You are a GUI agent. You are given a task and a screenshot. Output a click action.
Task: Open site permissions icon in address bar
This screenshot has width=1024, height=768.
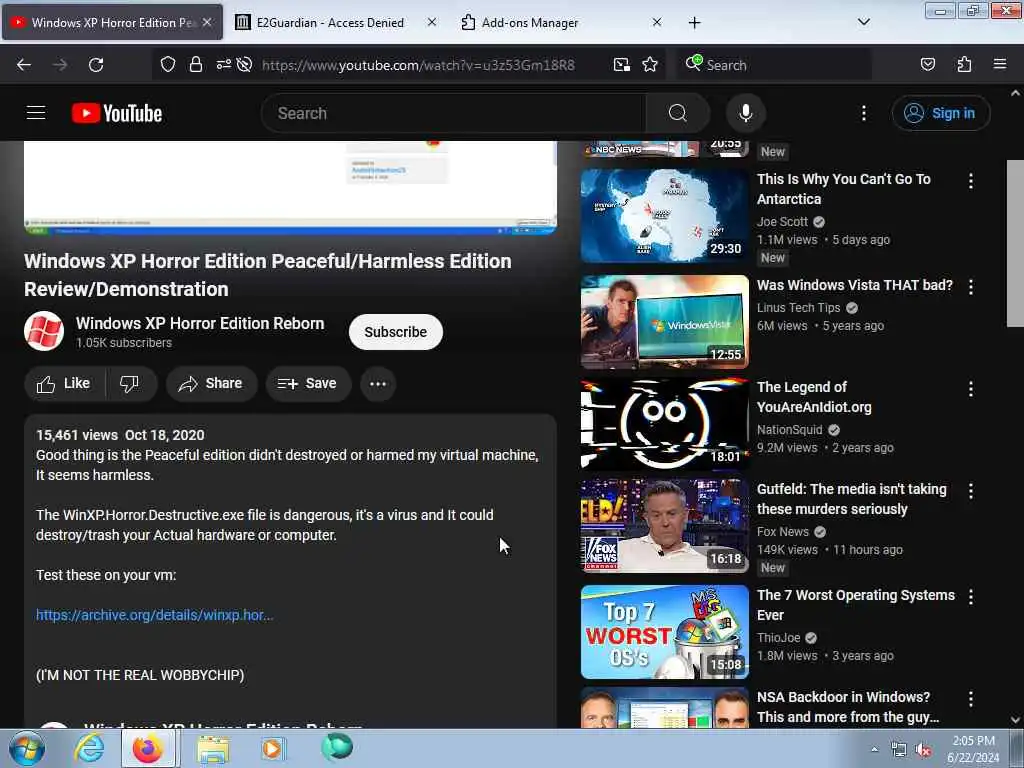pos(223,64)
